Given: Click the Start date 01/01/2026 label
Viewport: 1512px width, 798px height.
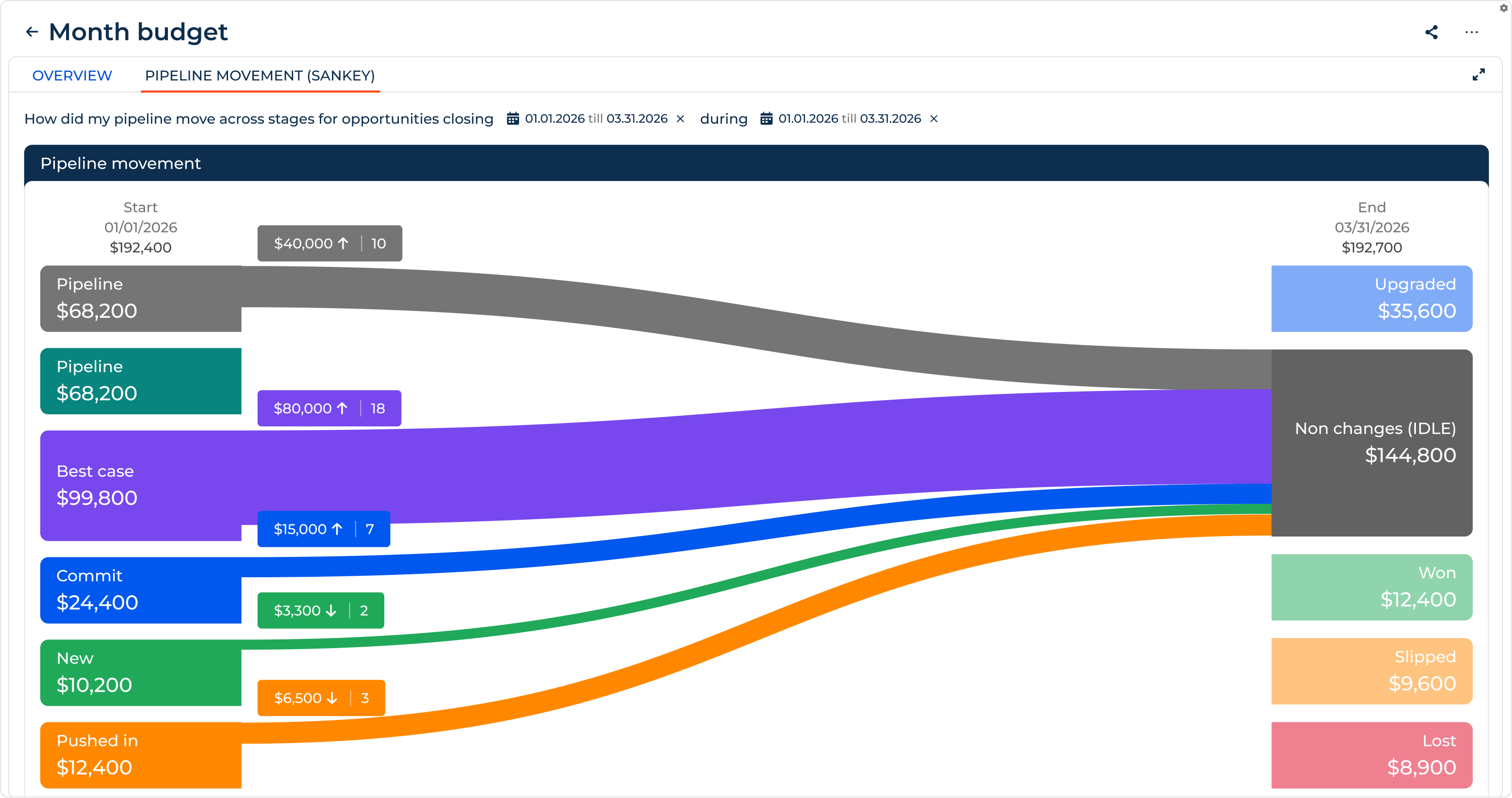Looking at the screenshot, I should pos(141,228).
